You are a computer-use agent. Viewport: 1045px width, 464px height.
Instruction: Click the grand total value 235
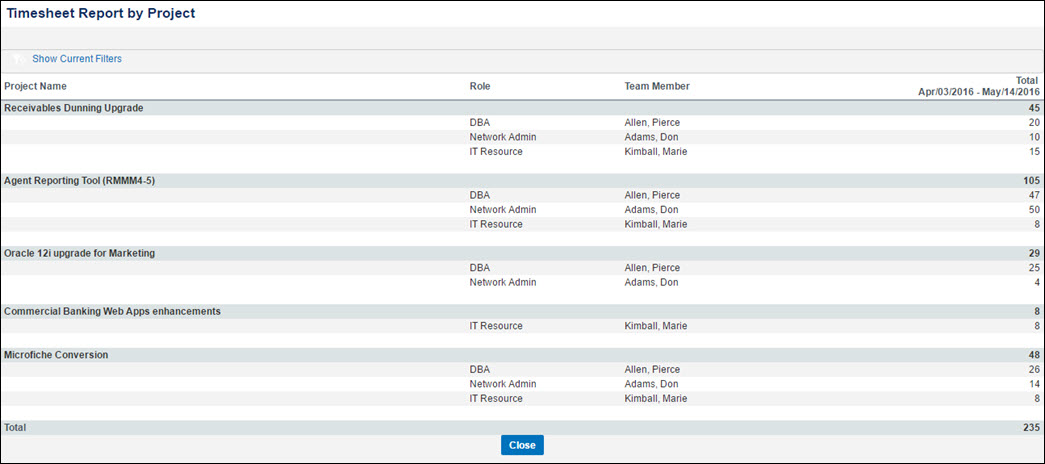click(x=1032, y=427)
